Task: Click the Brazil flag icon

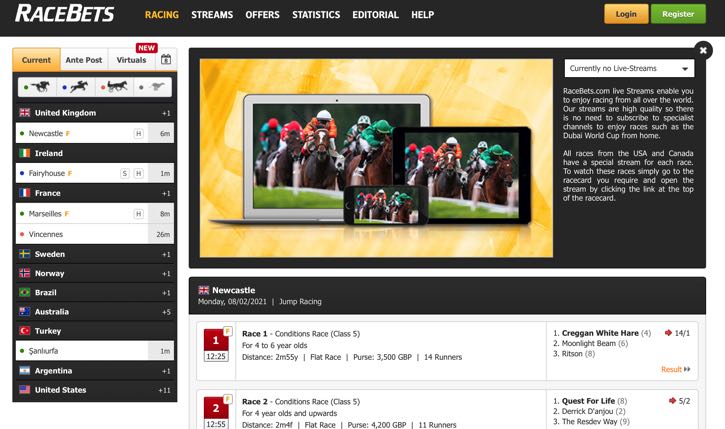Action: 25,292
